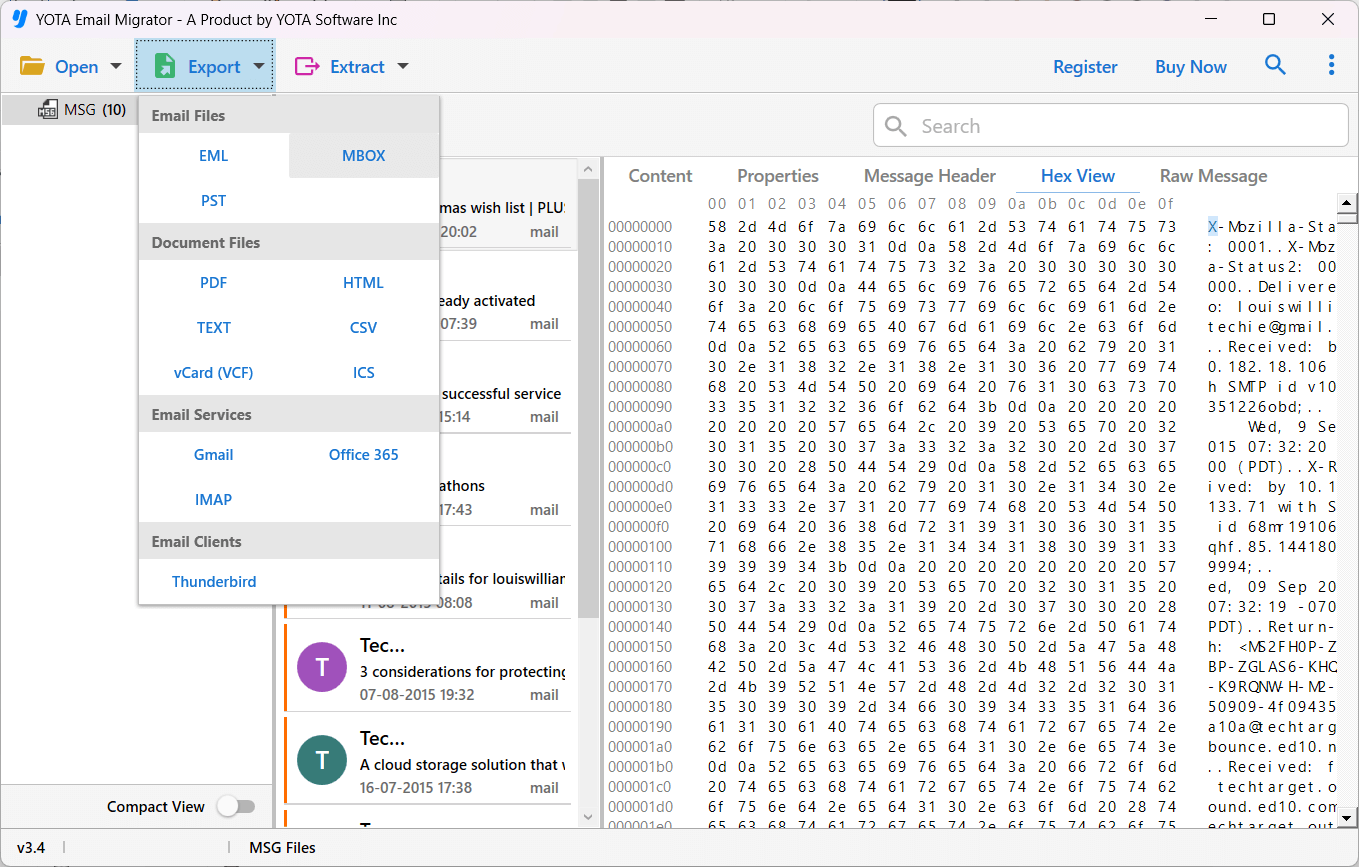Click the purple T avatar icon

point(322,669)
